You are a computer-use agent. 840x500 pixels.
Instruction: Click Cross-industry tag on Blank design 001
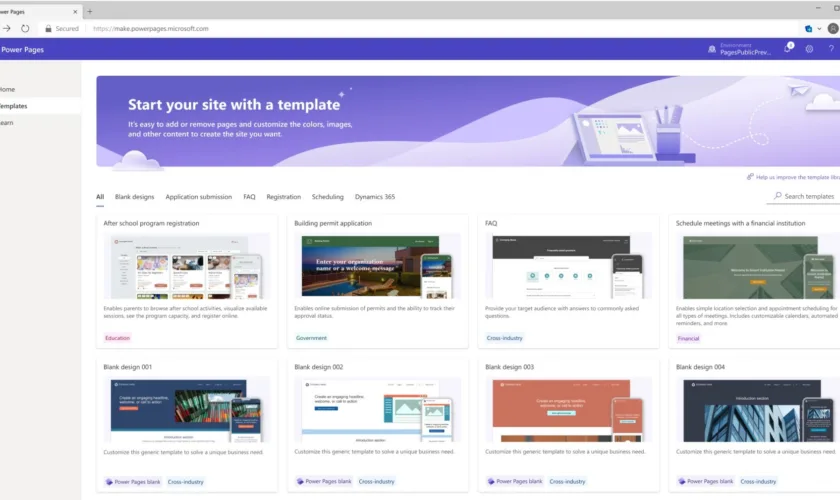(186, 482)
